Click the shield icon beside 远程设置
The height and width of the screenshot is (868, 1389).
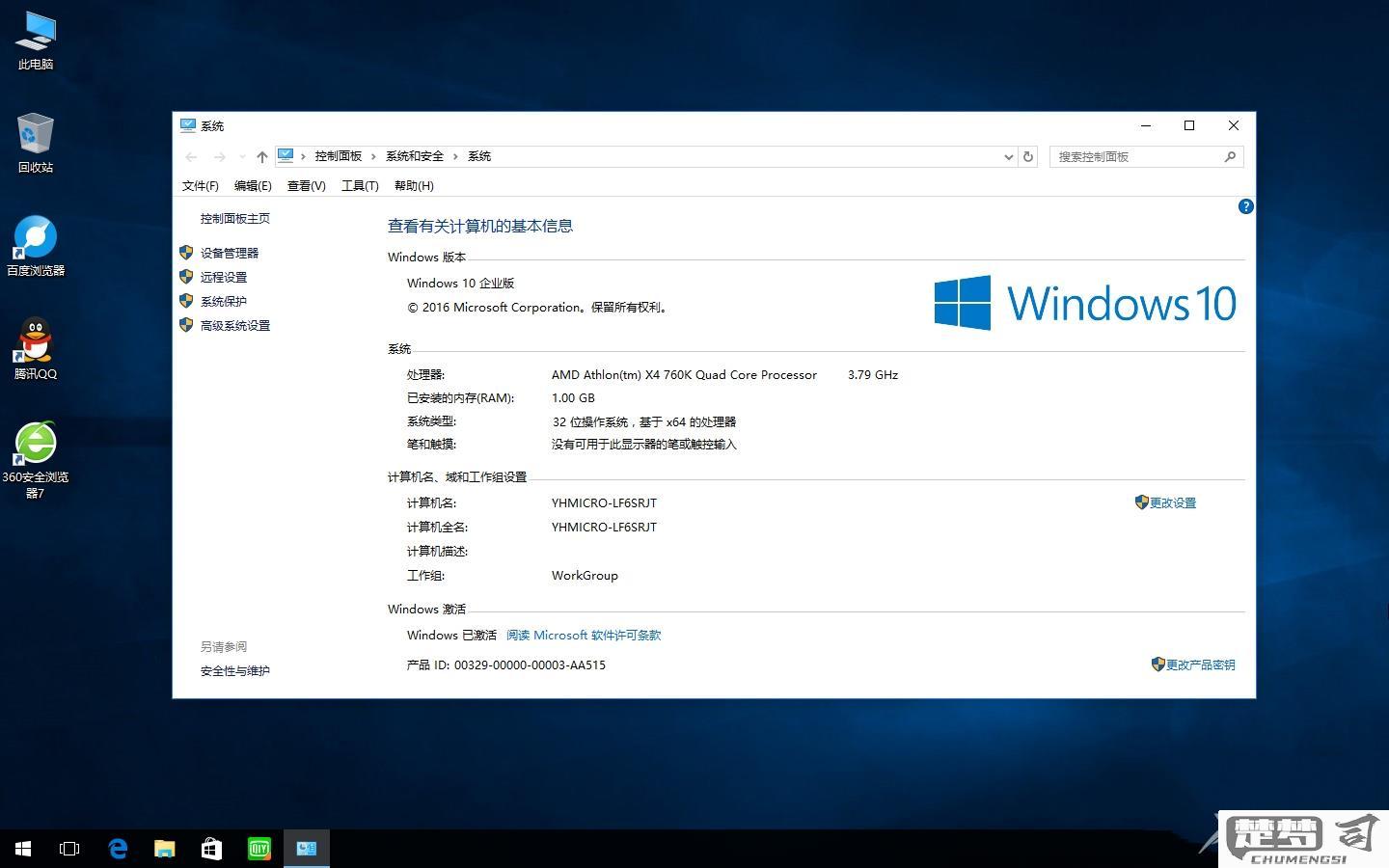pyautogui.click(x=186, y=277)
